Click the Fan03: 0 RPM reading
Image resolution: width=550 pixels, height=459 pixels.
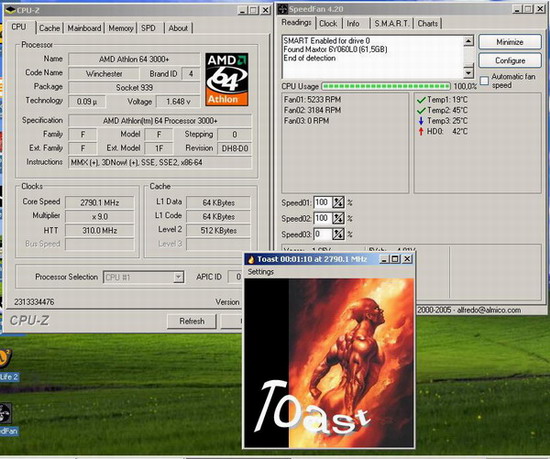pyautogui.click(x=307, y=121)
